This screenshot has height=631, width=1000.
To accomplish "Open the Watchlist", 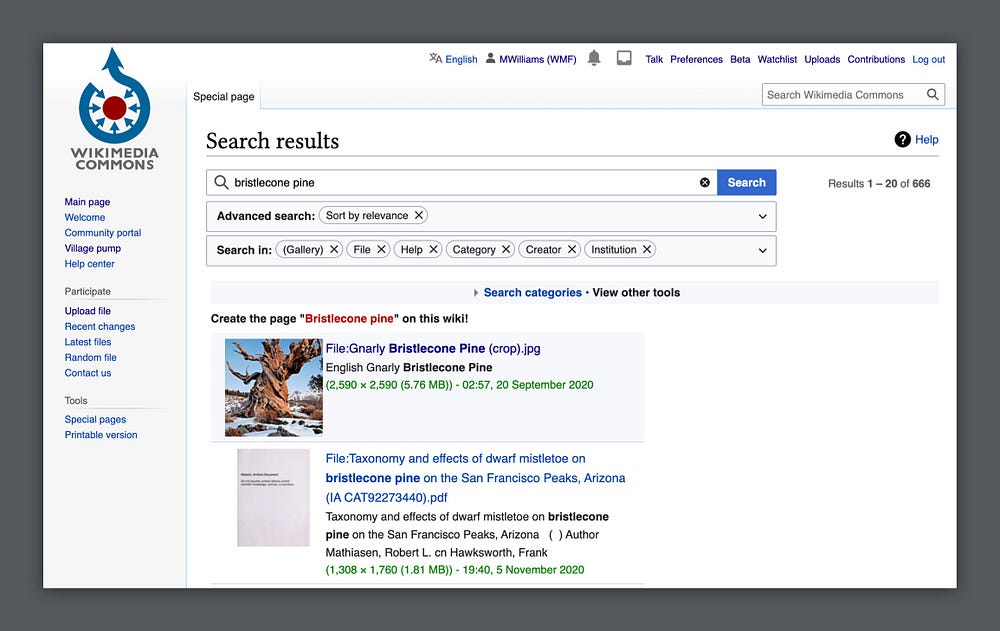I will pos(777,59).
